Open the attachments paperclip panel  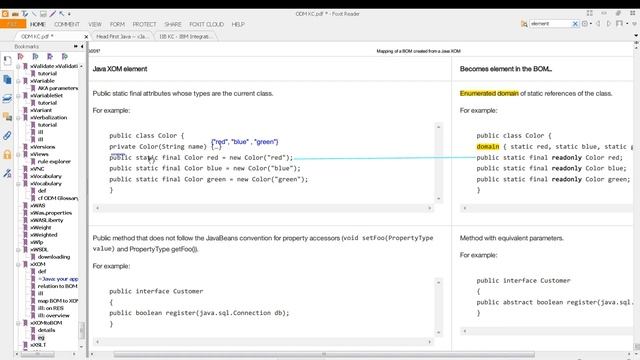click(x=7, y=136)
